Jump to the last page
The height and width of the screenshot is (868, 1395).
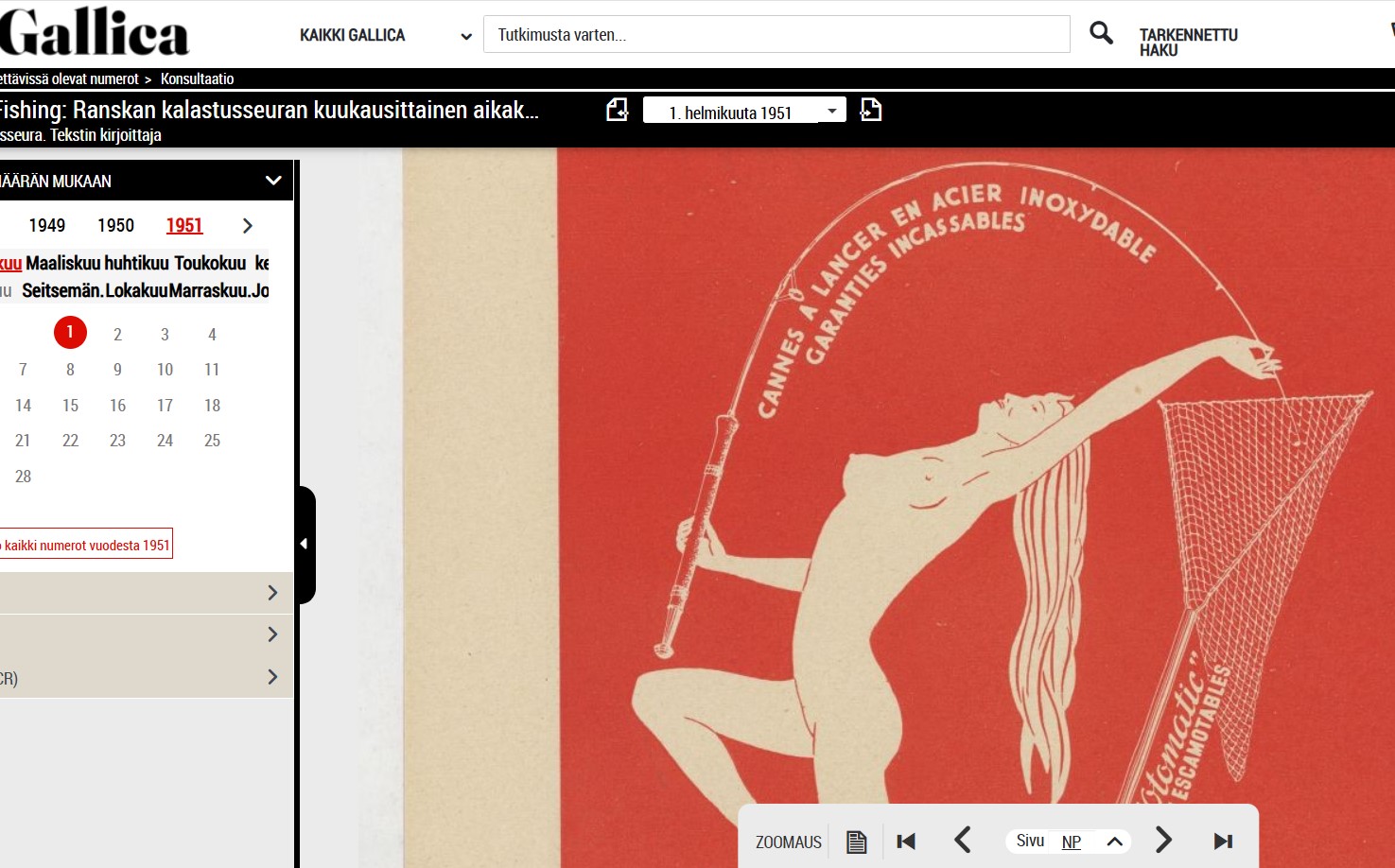tap(1223, 841)
